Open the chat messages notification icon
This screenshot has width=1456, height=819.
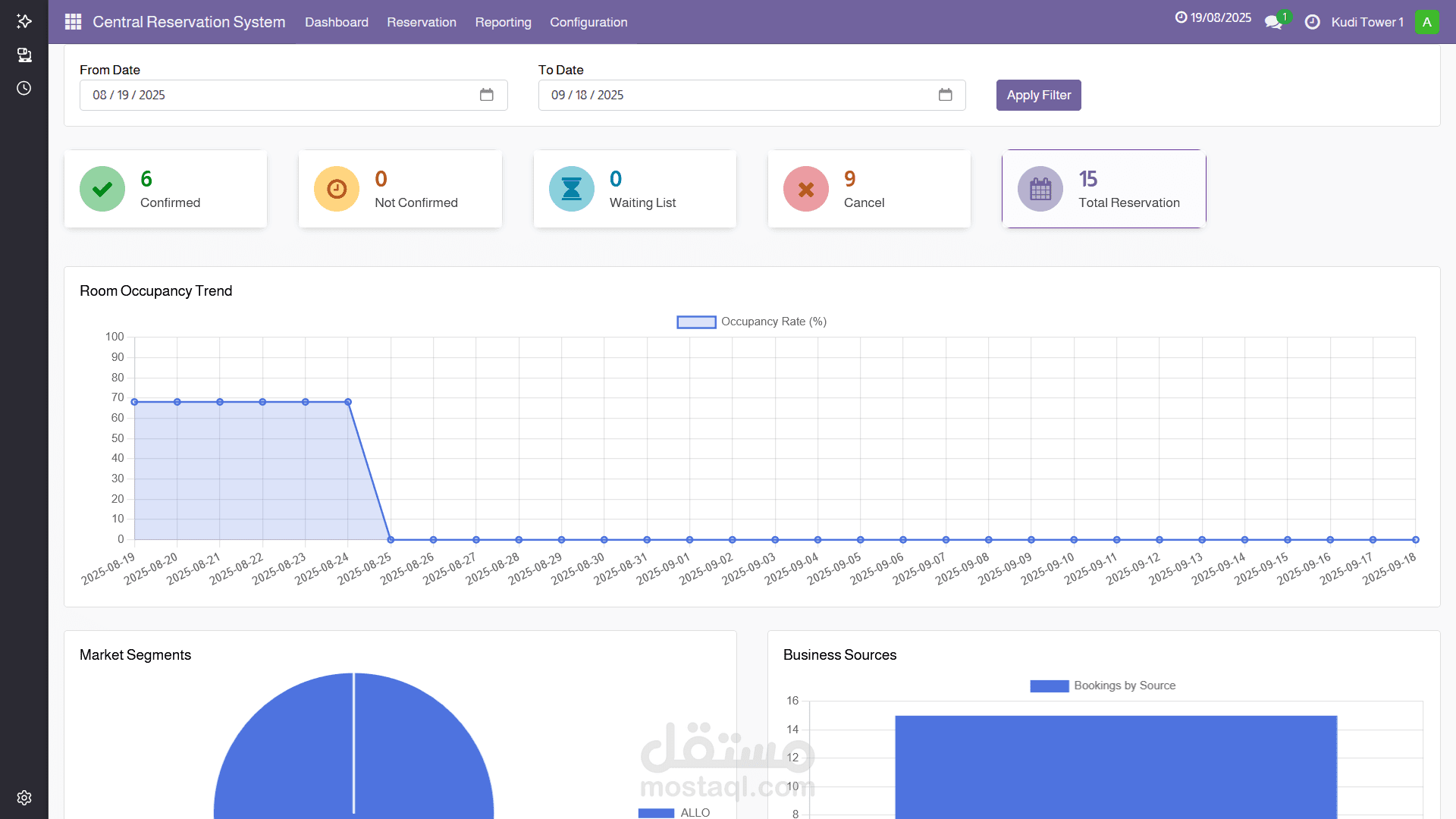1273,22
